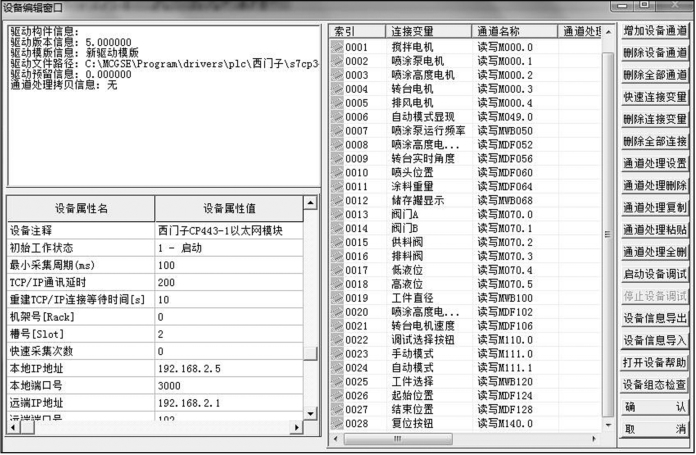Select variable 转台实时角度 in row 0009
This screenshot has height=455, width=696.
point(423,158)
